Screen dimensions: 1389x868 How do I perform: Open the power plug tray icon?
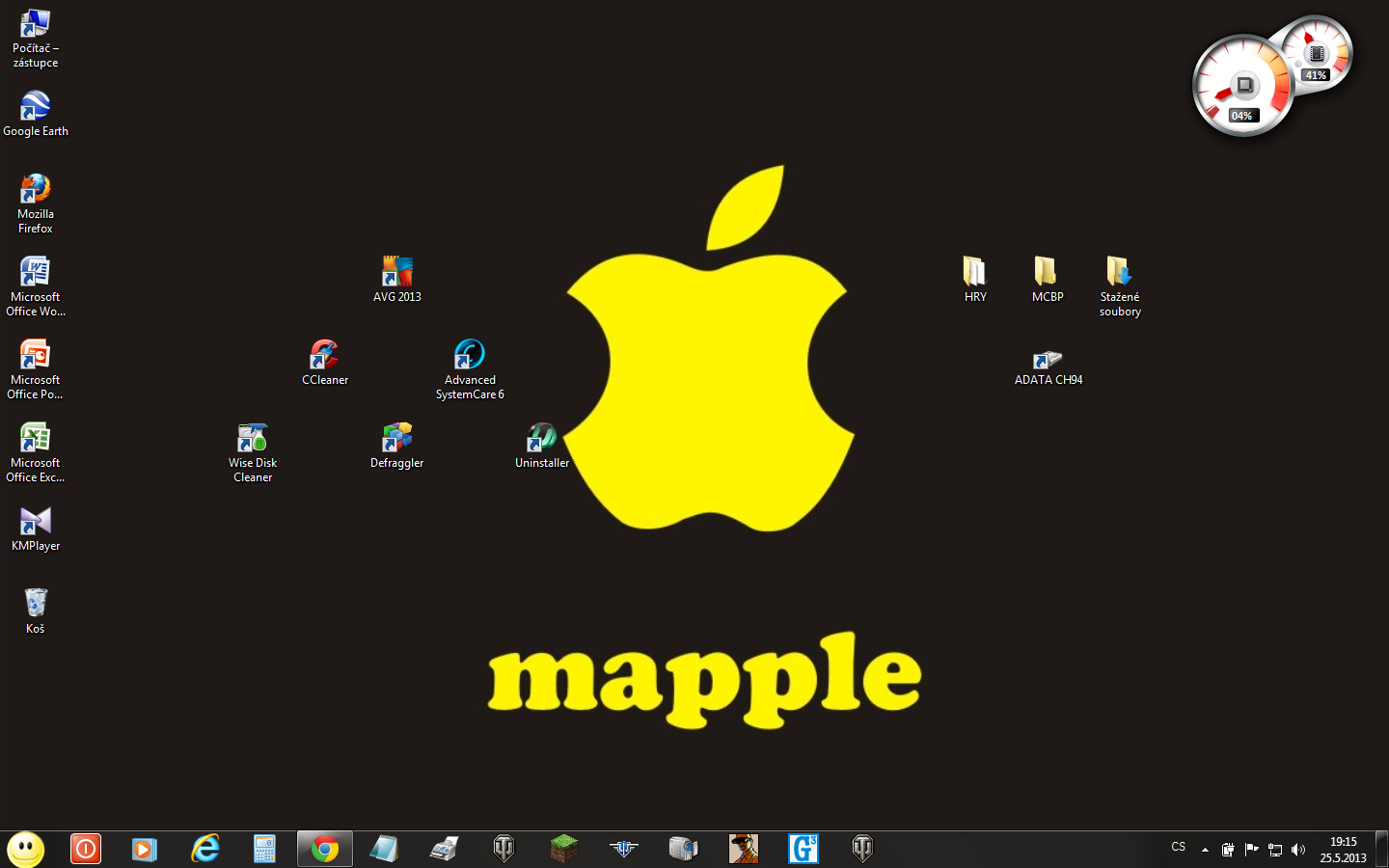1228,850
